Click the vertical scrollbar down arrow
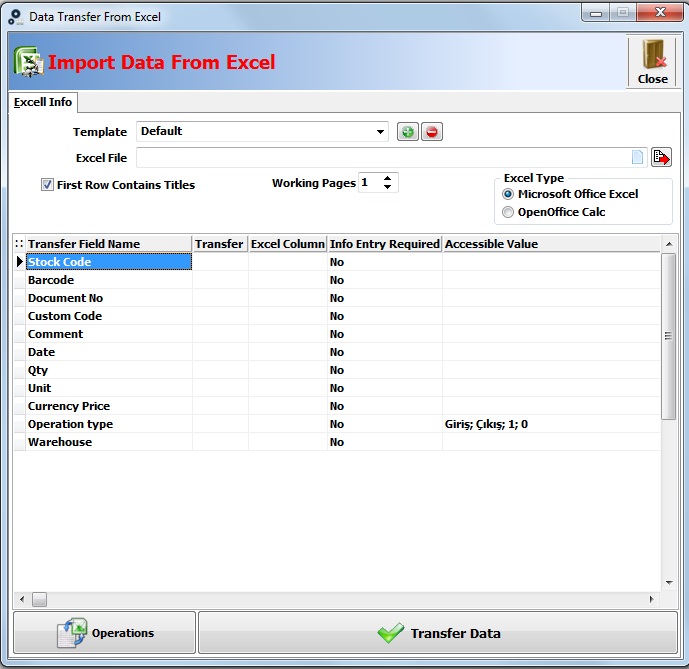Viewport: 689px width, 669px height. pyautogui.click(x=669, y=582)
